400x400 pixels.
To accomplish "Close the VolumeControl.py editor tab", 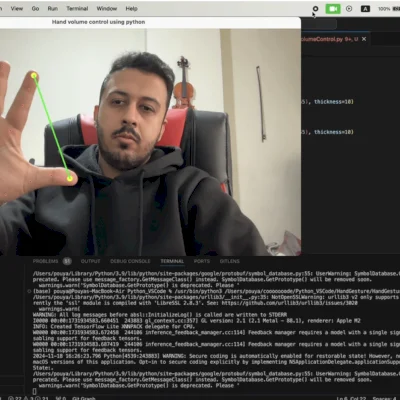I will [364, 39].
